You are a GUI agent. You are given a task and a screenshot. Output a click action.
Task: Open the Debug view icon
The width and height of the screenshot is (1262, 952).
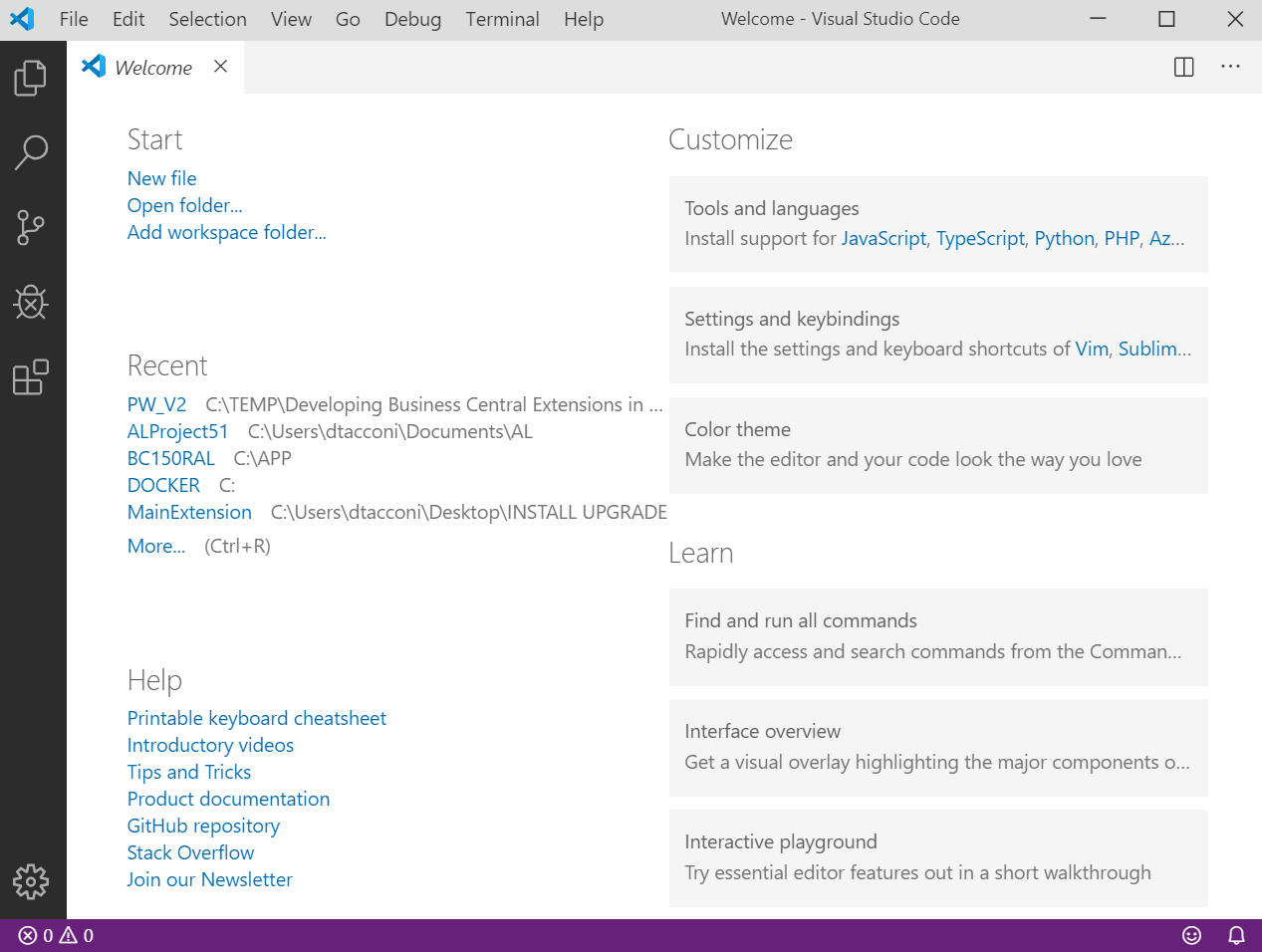tap(31, 303)
